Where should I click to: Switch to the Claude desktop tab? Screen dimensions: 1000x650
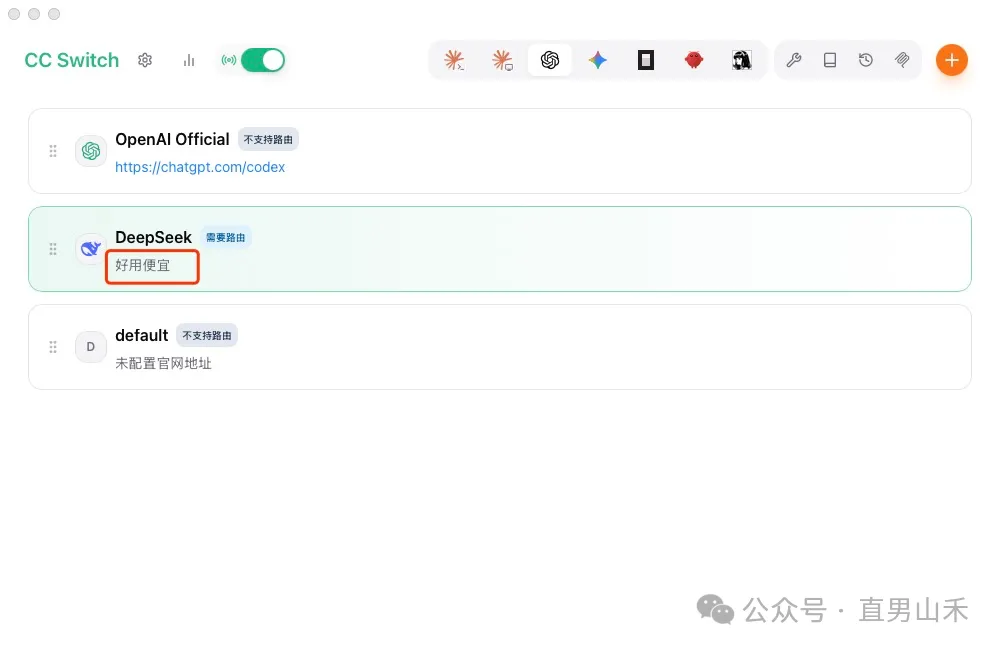502,60
